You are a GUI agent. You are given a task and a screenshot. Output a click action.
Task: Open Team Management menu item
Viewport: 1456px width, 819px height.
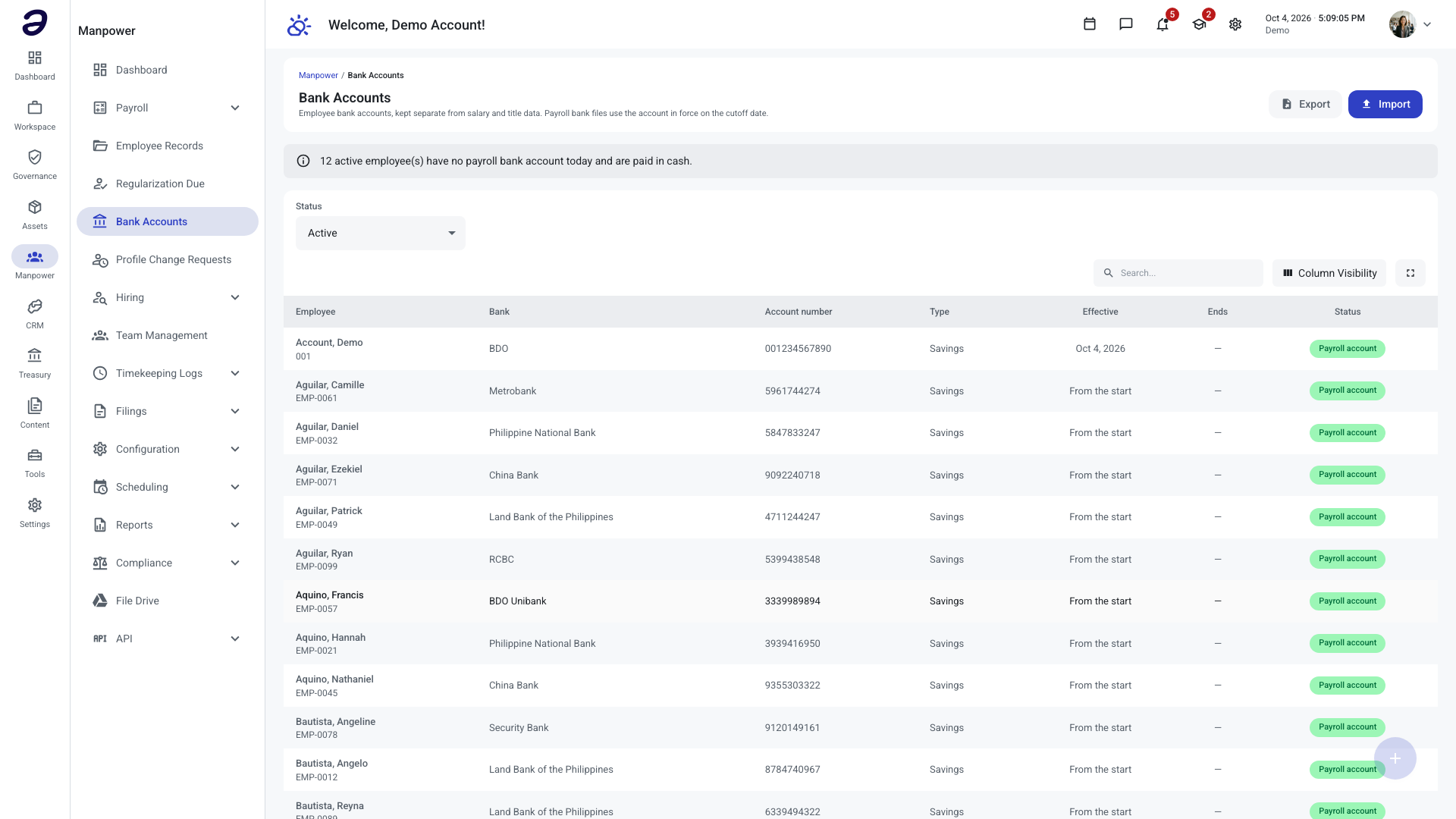(x=168, y=335)
